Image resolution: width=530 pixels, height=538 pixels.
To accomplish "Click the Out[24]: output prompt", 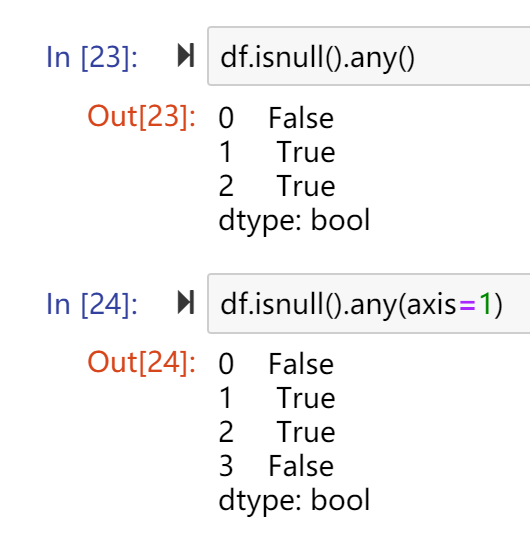I will (141, 362).
